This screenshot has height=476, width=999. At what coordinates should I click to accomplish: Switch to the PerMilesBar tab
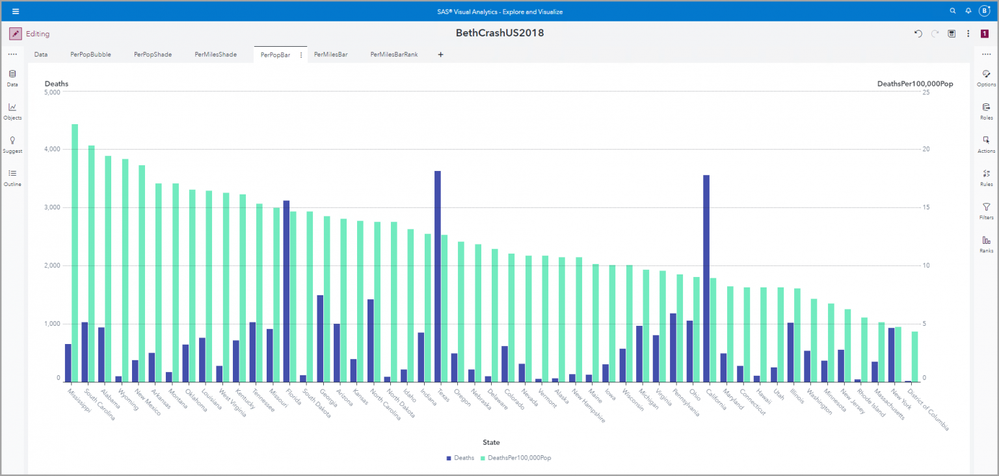[331, 55]
